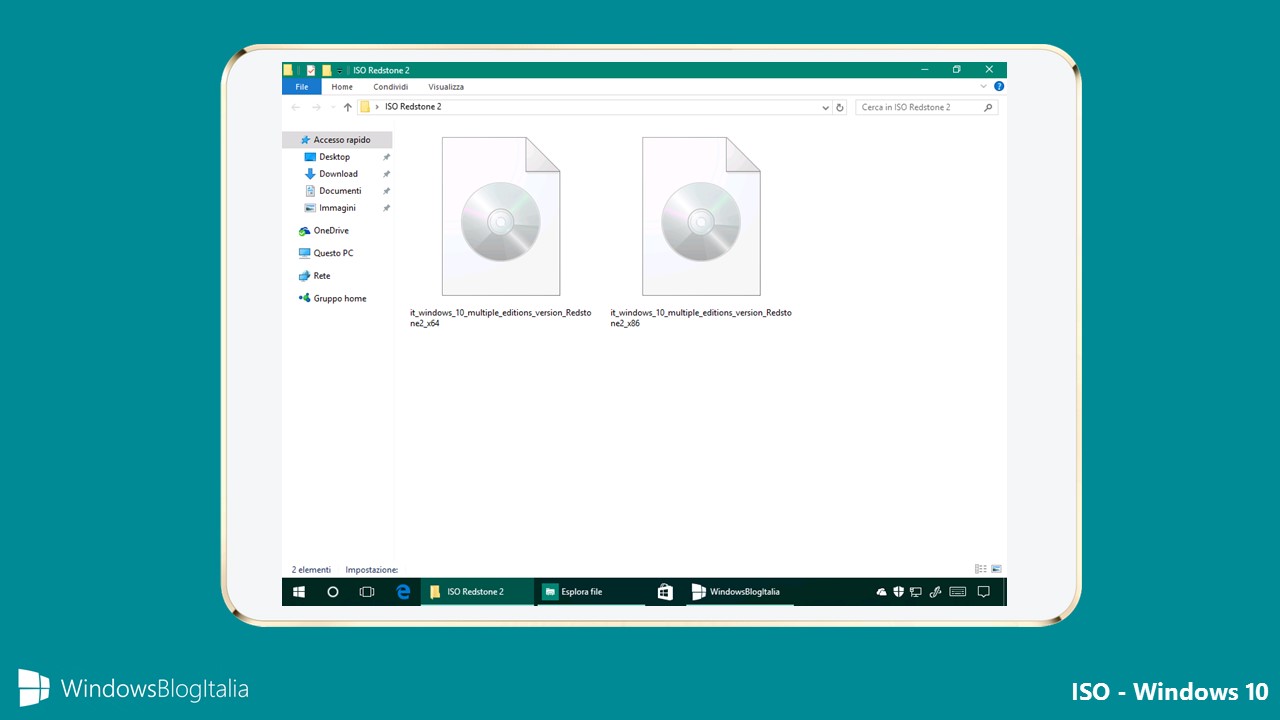1280x720 pixels.
Task: Go up one folder level
Action: pyautogui.click(x=348, y=107)
